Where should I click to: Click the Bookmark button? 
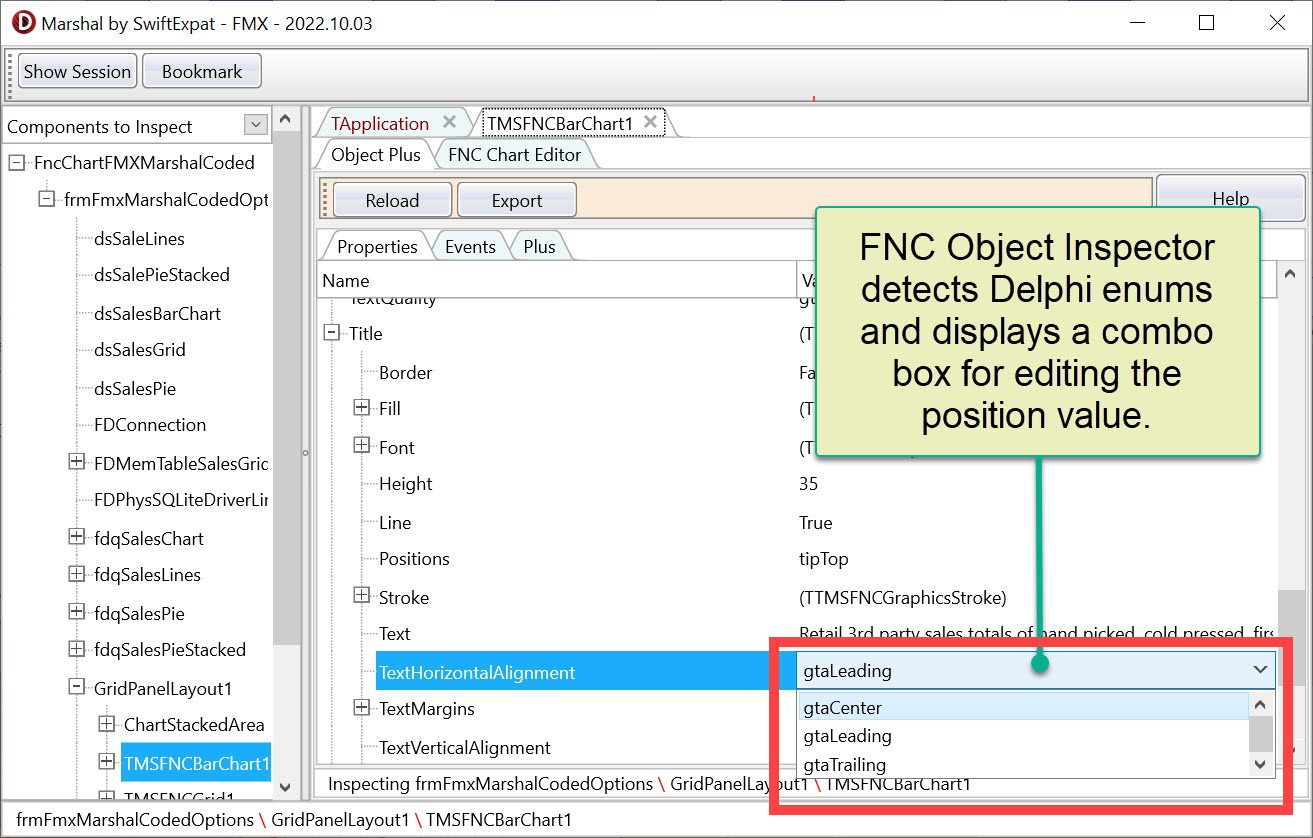202,72
